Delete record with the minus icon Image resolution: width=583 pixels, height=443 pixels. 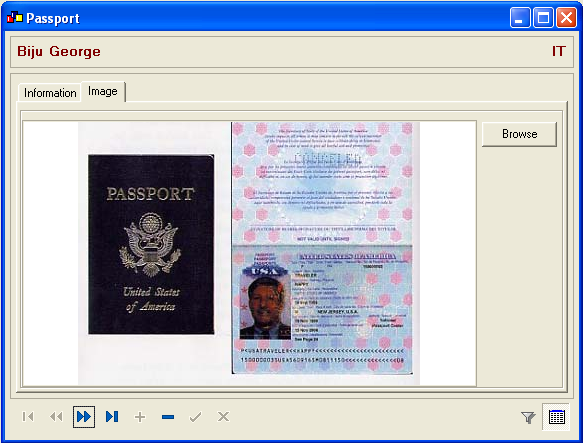pyautogui.click(x=168, y=417)
